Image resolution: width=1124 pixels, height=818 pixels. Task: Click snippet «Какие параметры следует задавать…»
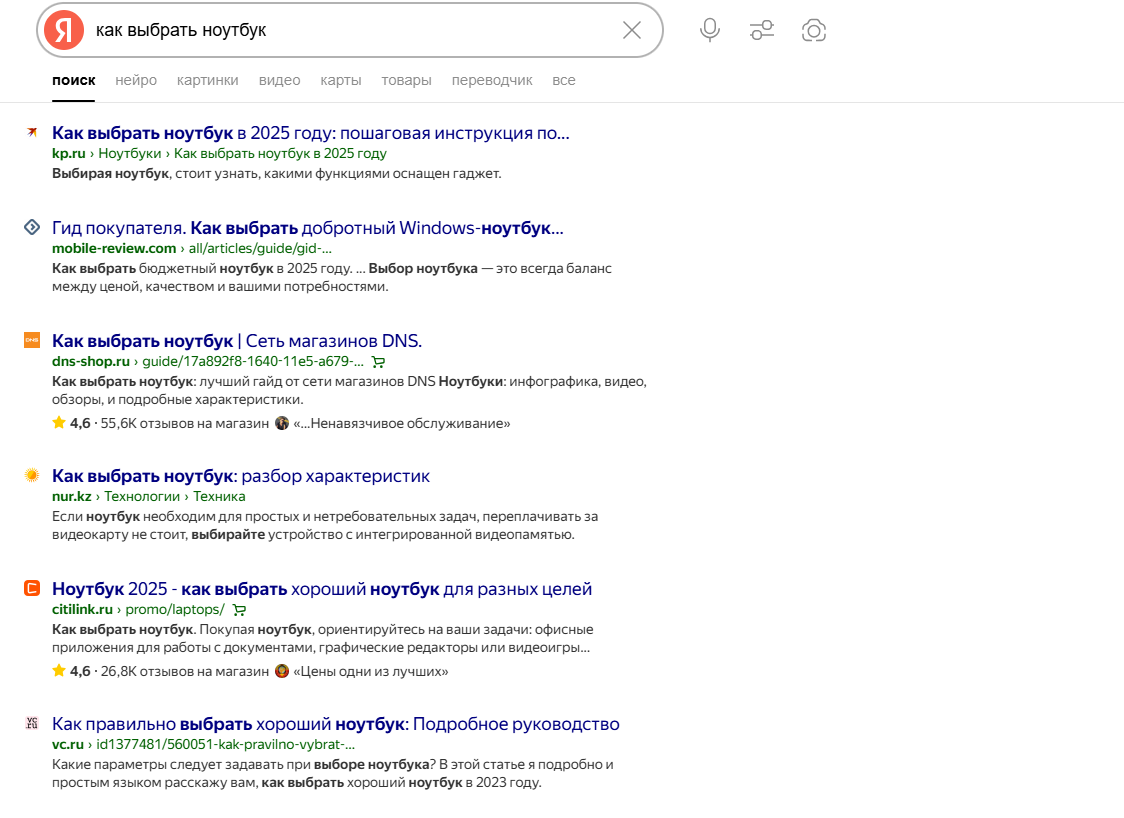[x=333, y=774]
